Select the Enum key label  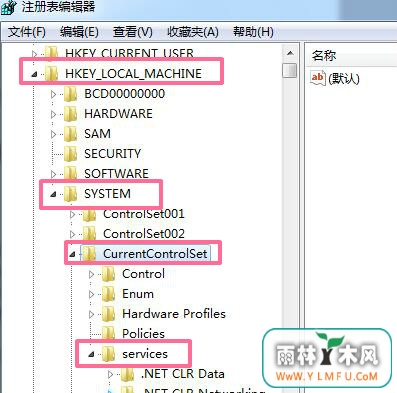pyautogui.click(x=138, y=294)
